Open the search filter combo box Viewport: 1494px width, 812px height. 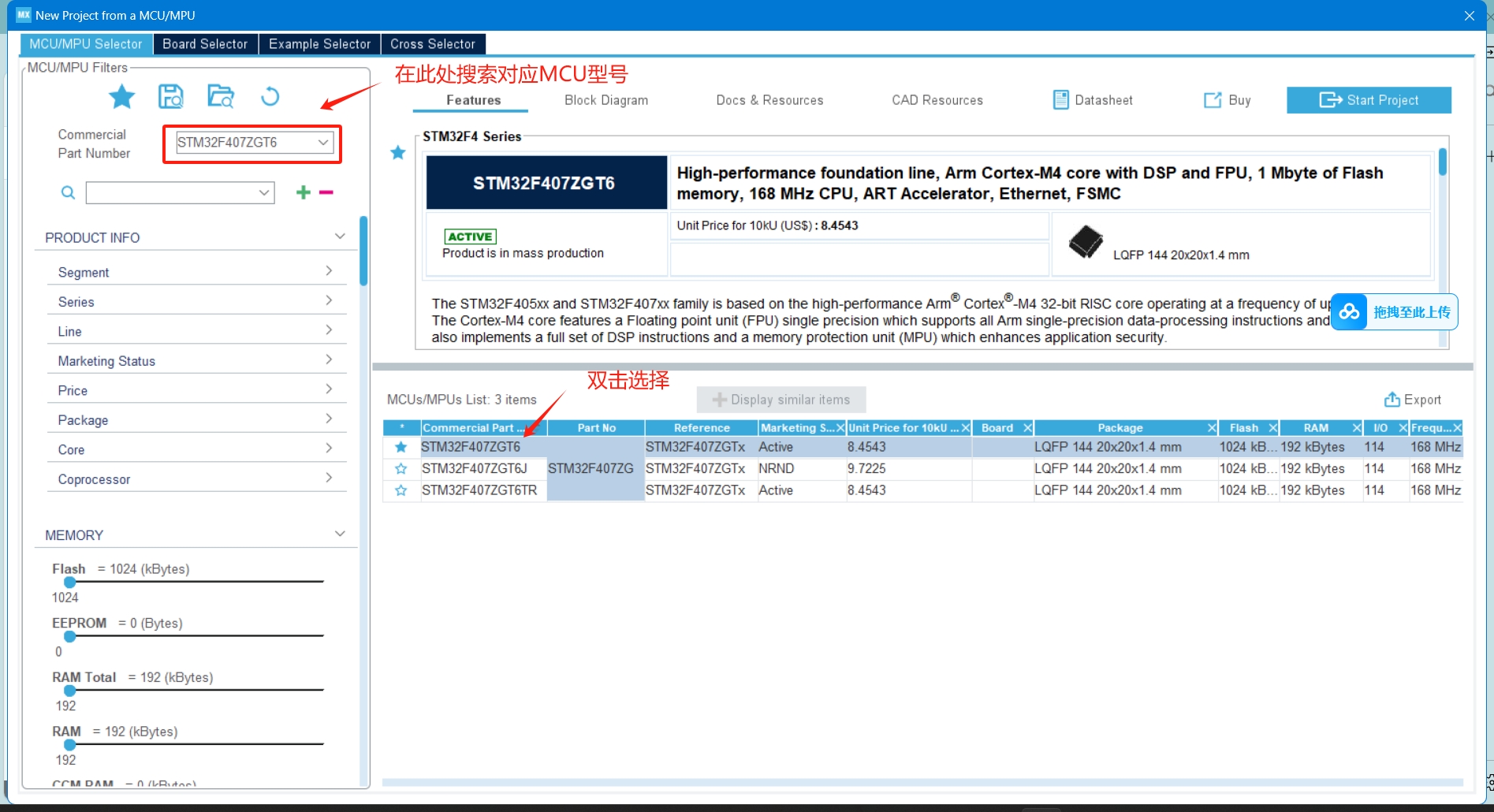click(x=180, y=192)
